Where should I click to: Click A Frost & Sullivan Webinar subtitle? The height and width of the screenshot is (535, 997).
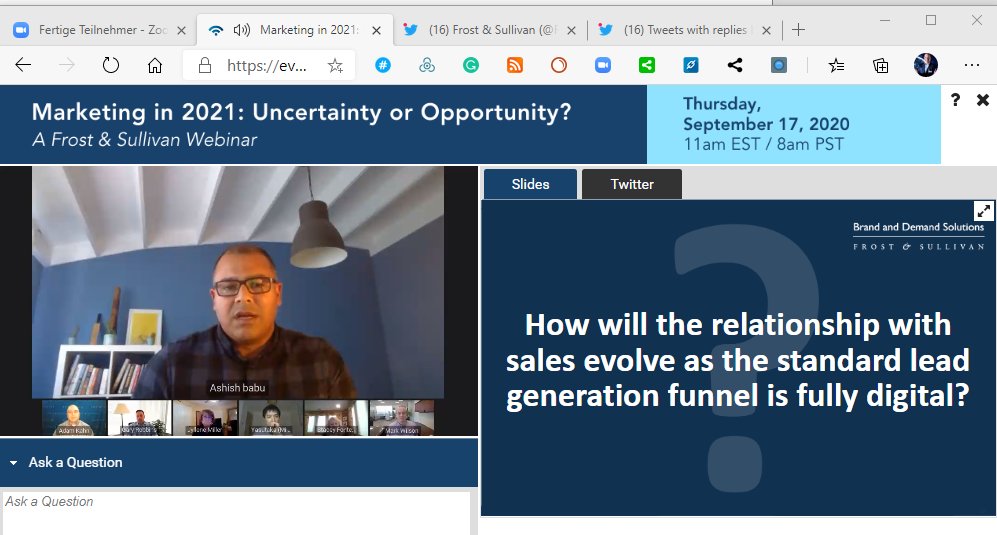point(145,140)
